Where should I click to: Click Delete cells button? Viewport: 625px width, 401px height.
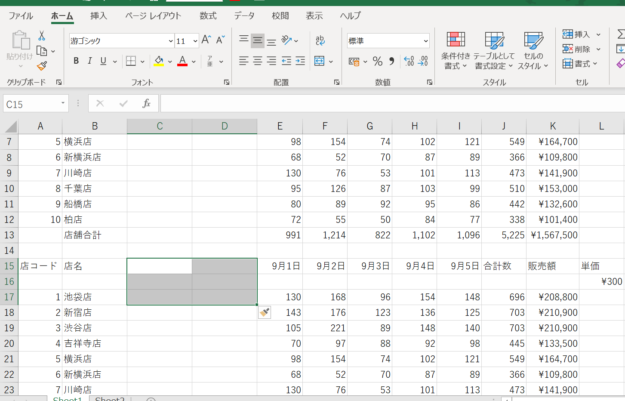(x=581, y=49)
